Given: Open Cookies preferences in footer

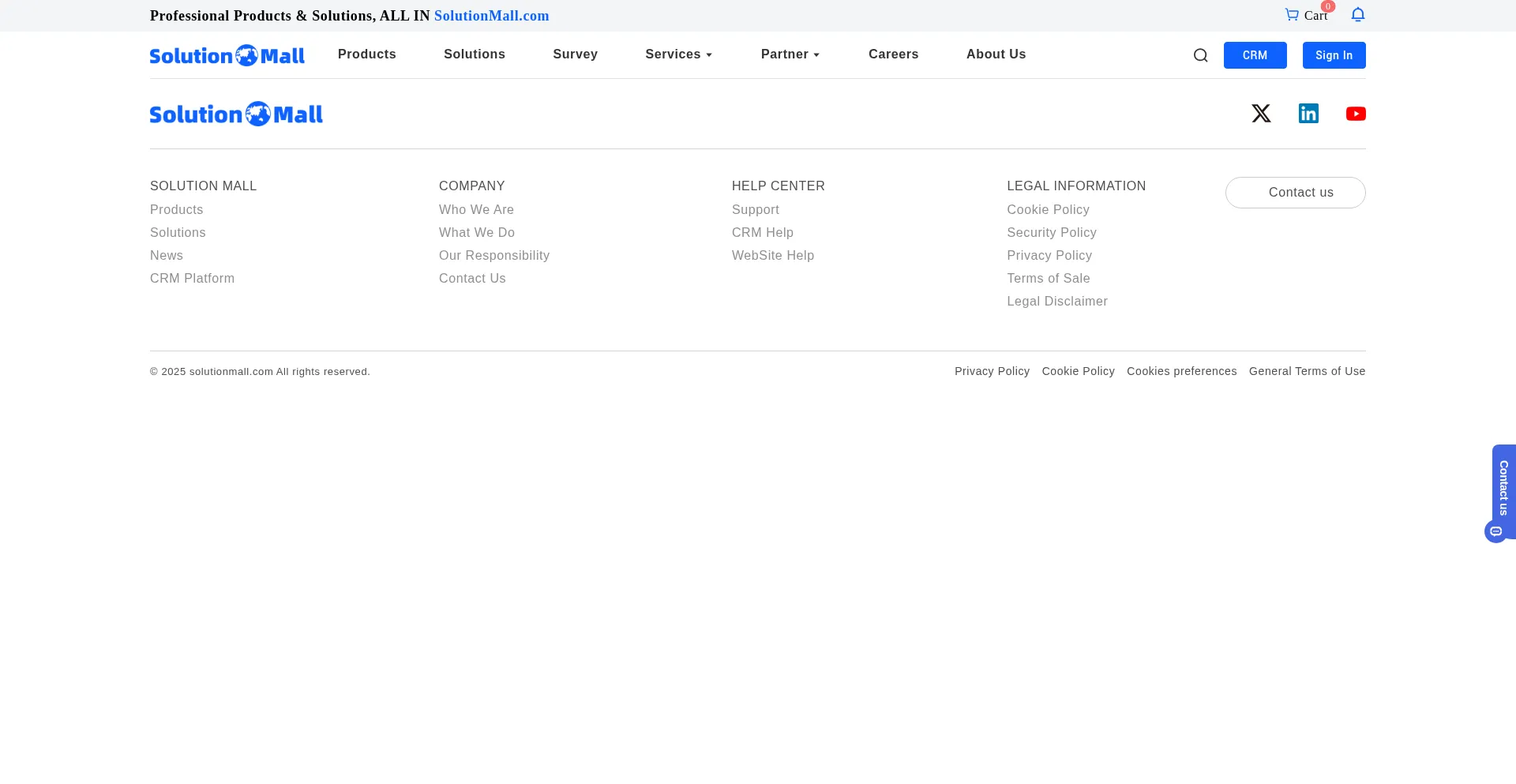Looking at the screenshot, I should tap(1181, 372).
